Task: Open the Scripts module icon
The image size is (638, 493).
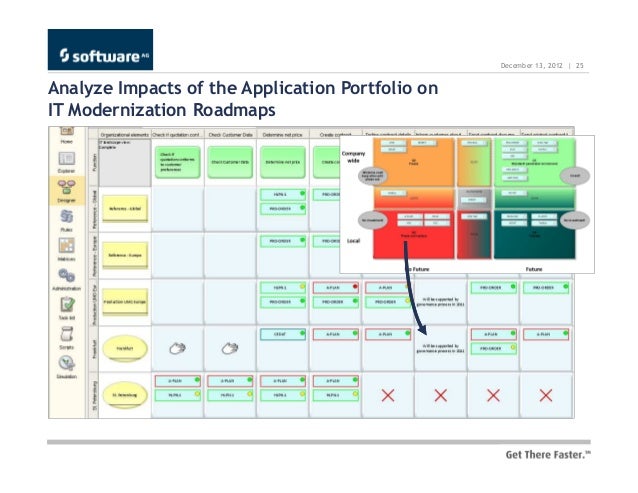Action: (x=67, y=334)
